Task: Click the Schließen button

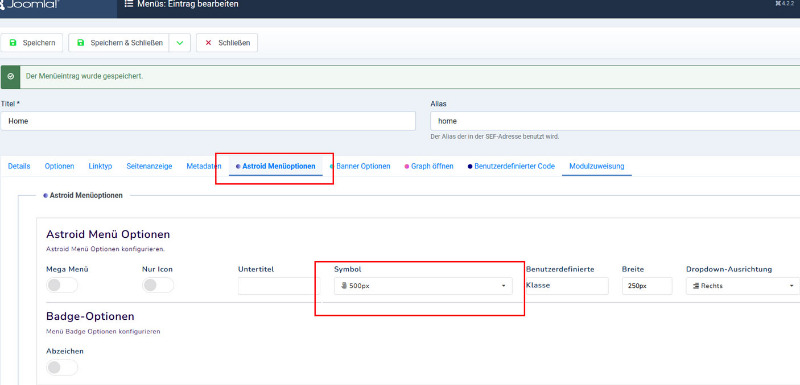Action: 227,43
